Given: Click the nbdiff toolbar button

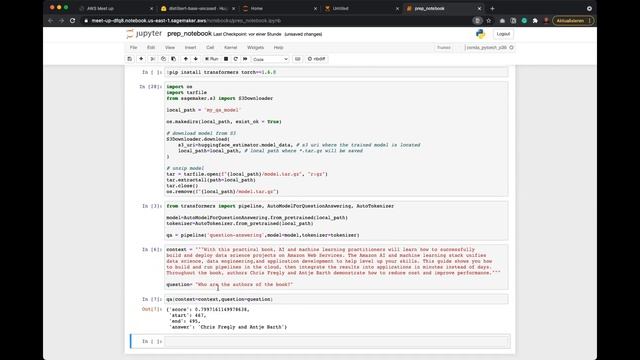Looking at the screenshot, I should (x=316, y=59).
